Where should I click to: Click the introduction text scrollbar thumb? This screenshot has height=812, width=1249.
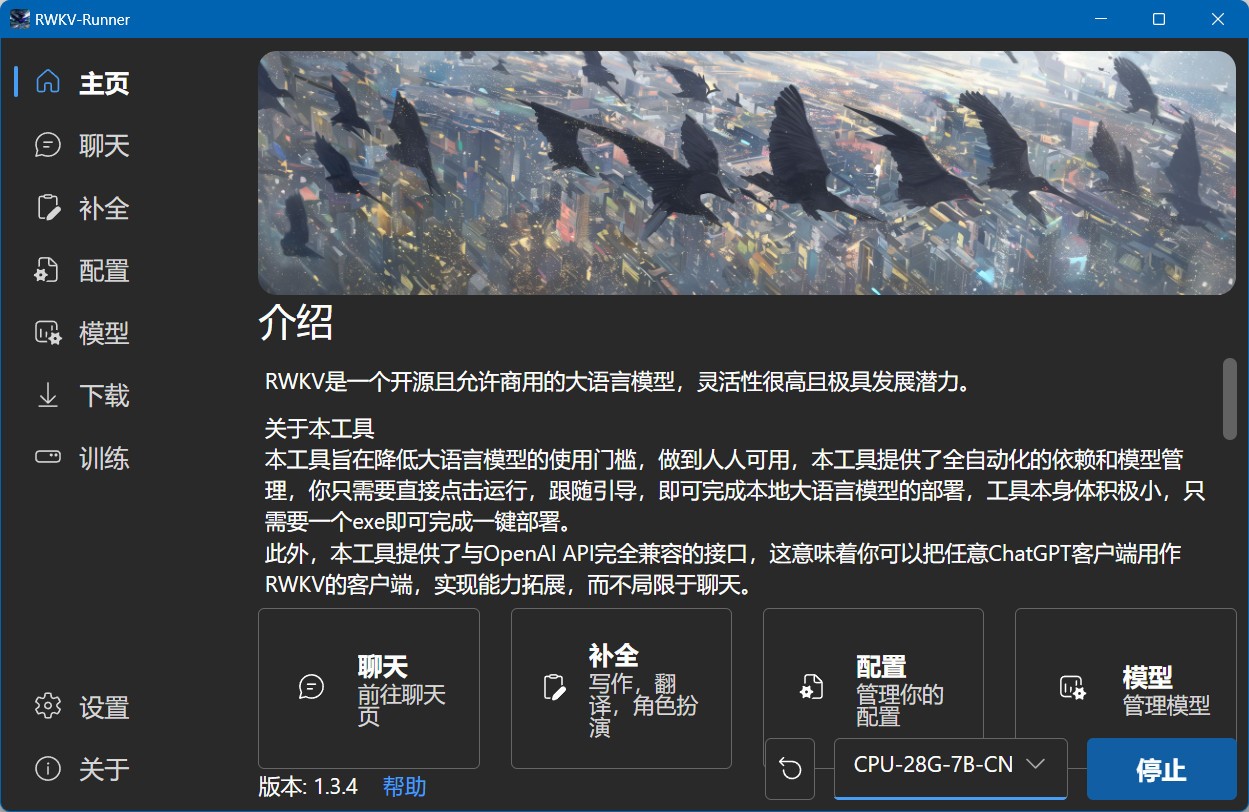[1229, 398]
